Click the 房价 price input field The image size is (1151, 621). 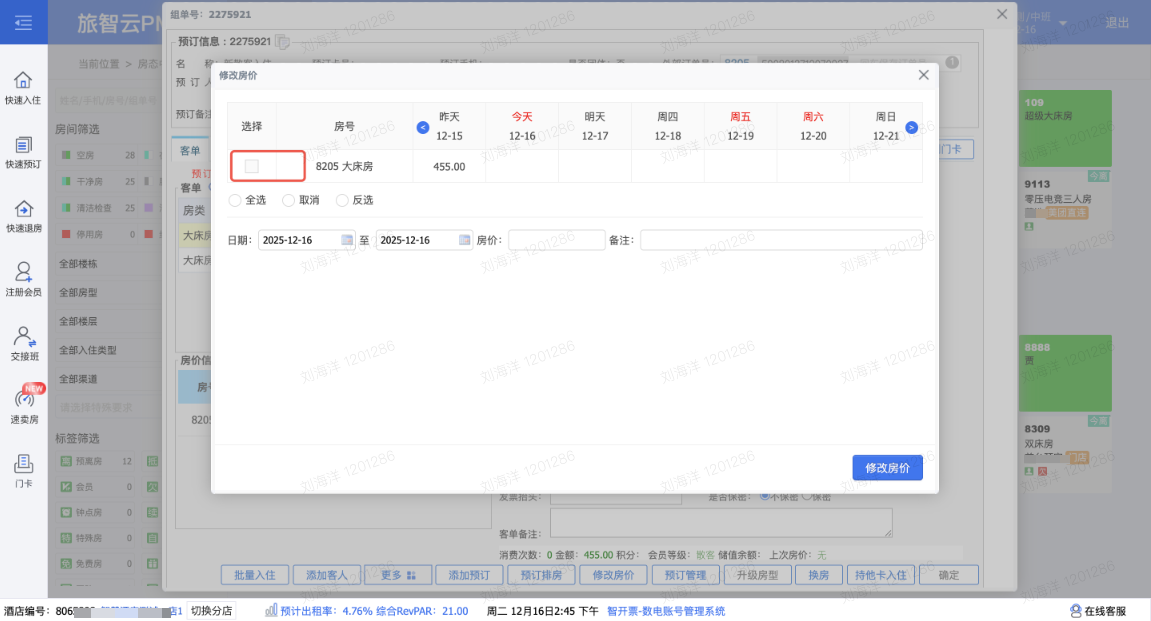tap(556, 240)
